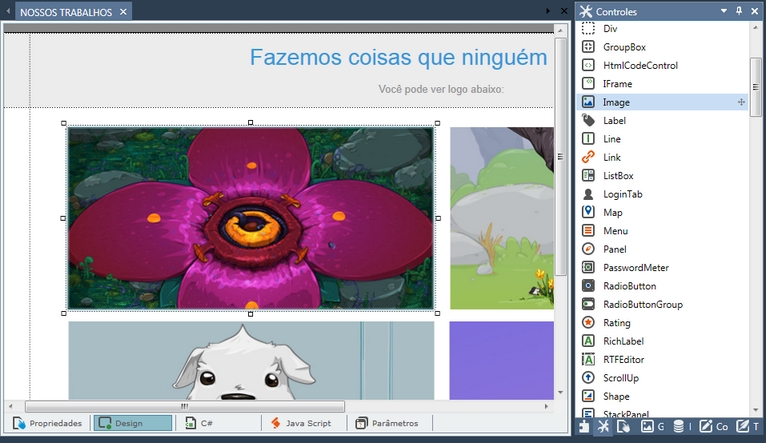Screen dimensions: 766x443
Task: Pick the Map control
Action: point(613,212)
